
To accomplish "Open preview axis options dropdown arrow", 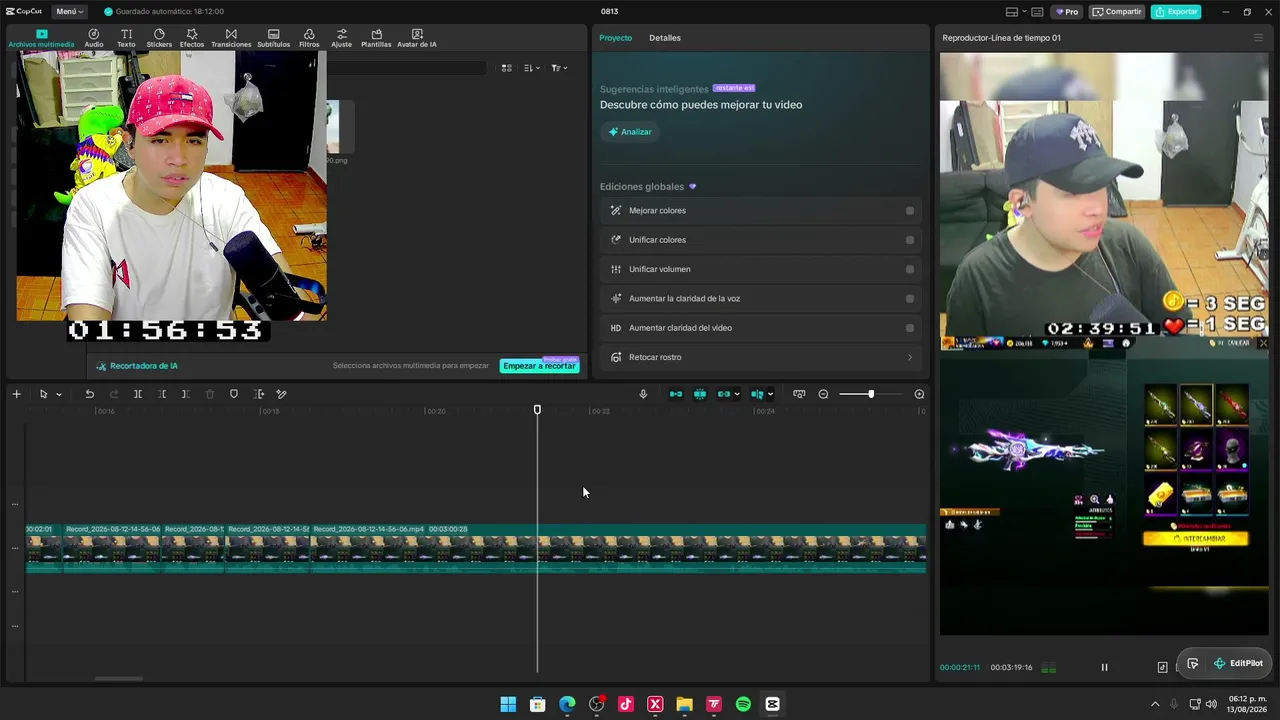I will 770,394.
